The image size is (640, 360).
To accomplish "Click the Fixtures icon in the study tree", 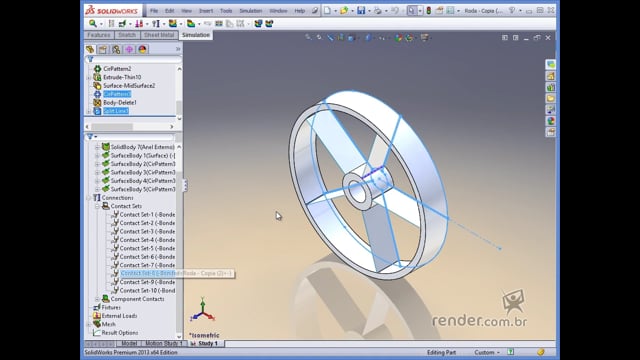I will click(96, 307).
